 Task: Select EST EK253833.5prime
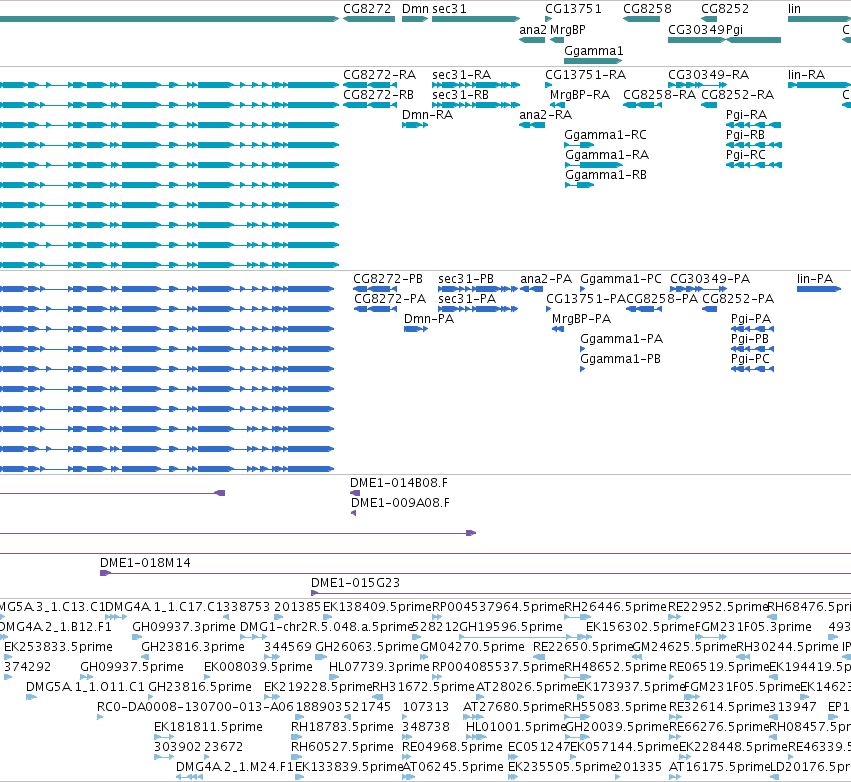(x=59, y=647)
